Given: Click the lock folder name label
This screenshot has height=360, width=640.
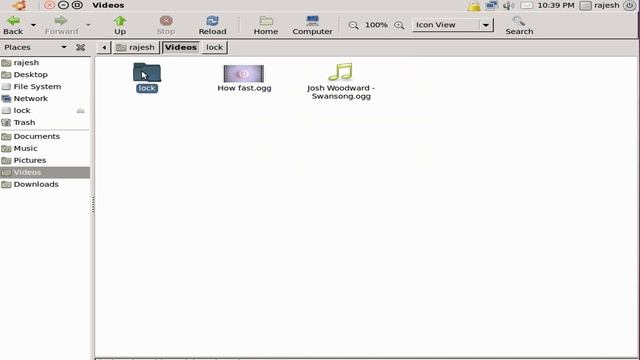Looking at the screenshot, I should pos(147,88).
